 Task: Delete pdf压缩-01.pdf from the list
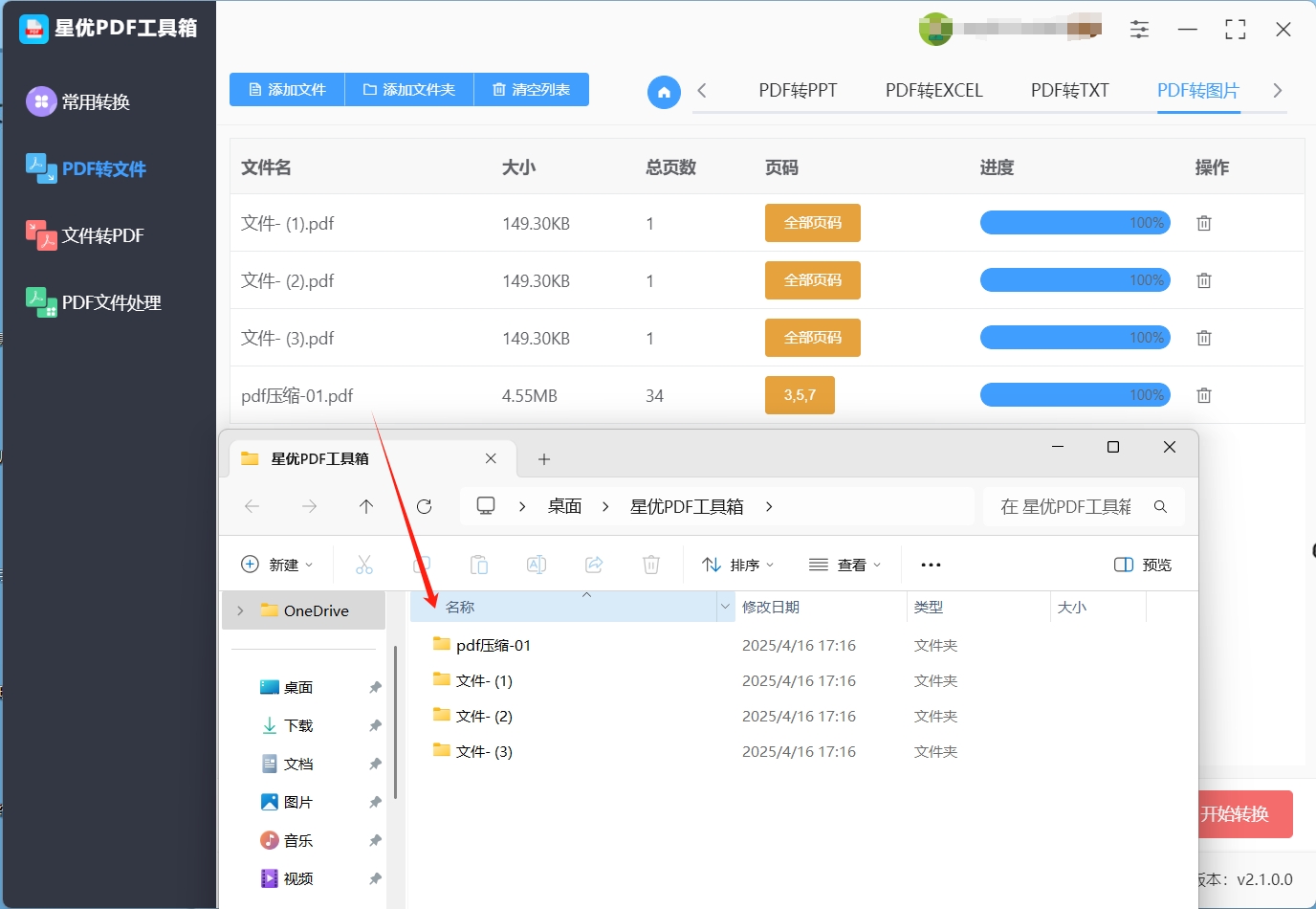pos(1204,395)
